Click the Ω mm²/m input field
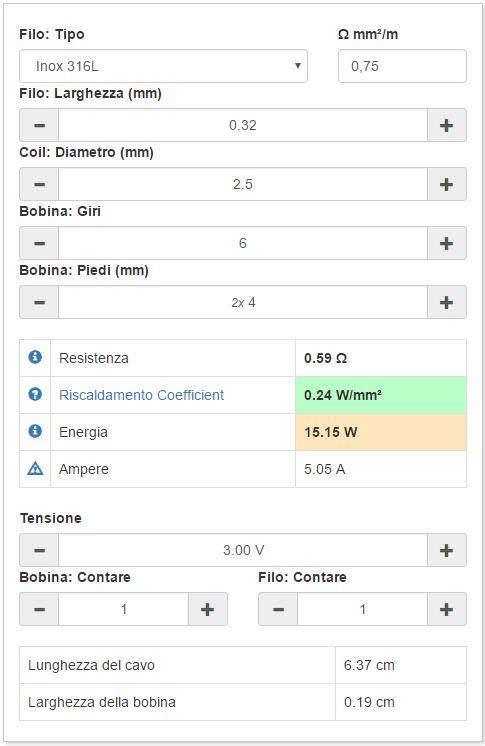Screen dimensions: 485x746 [402, 66]
